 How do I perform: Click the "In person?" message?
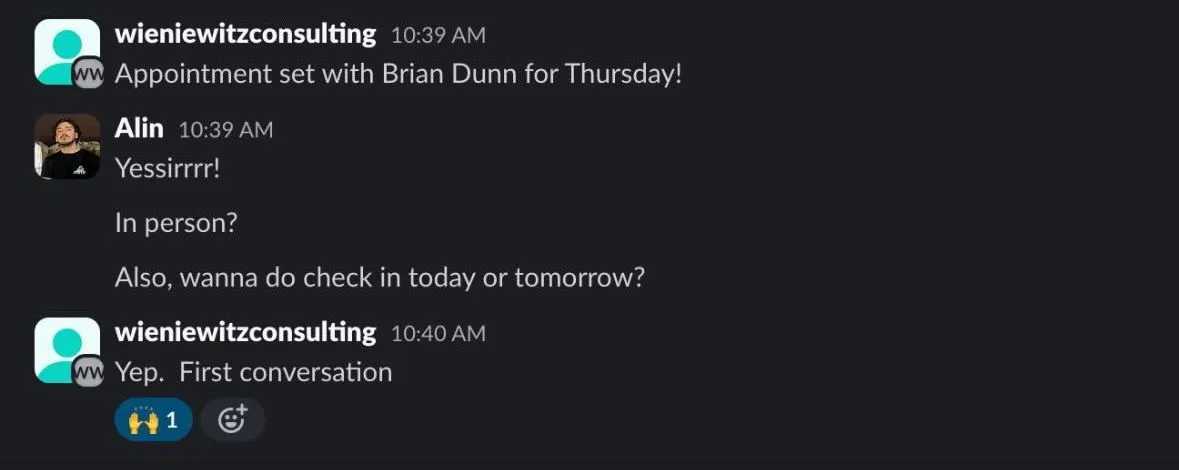pos(176,222)
